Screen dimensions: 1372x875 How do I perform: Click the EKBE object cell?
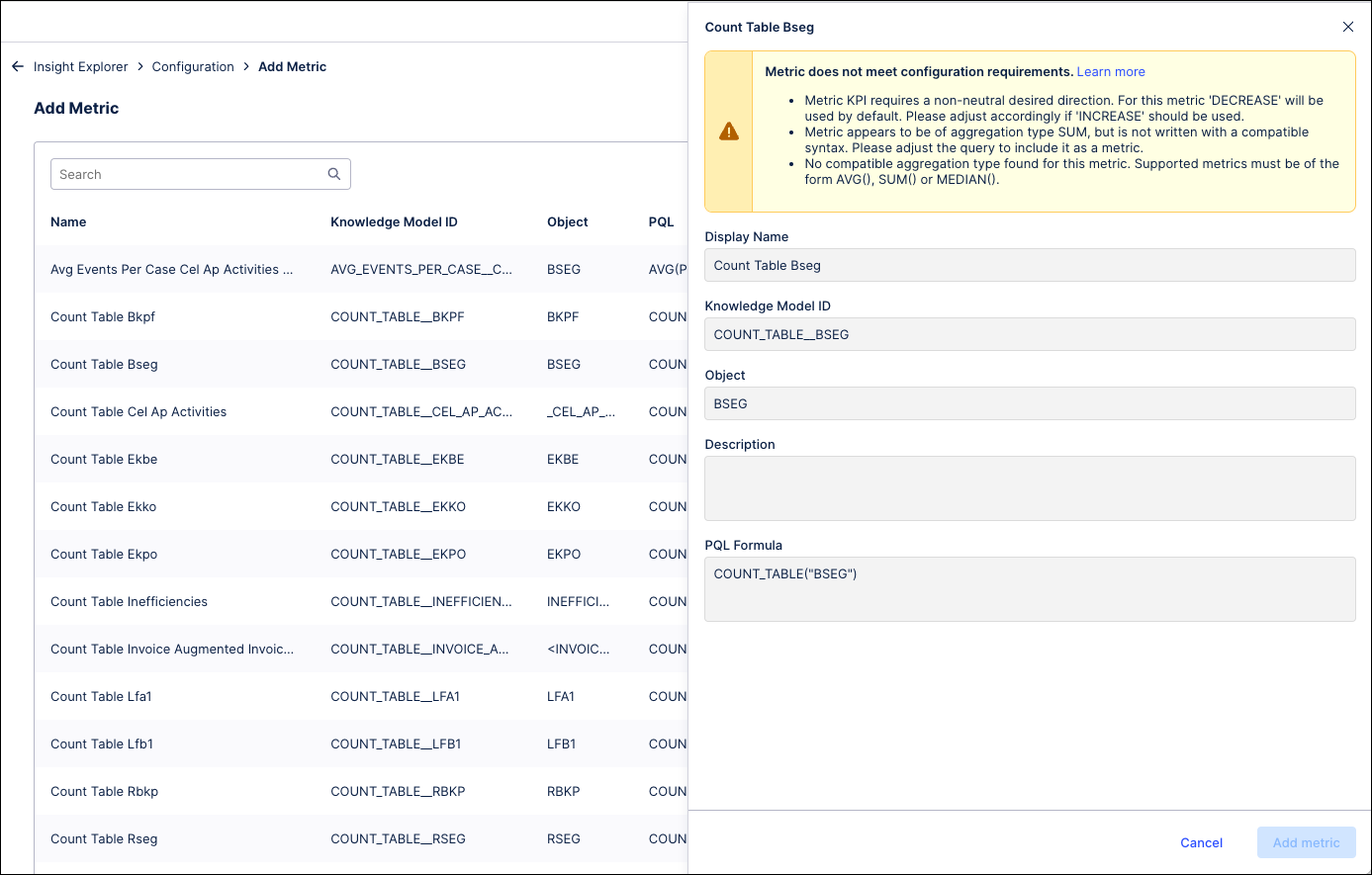[x=564, y=459]
